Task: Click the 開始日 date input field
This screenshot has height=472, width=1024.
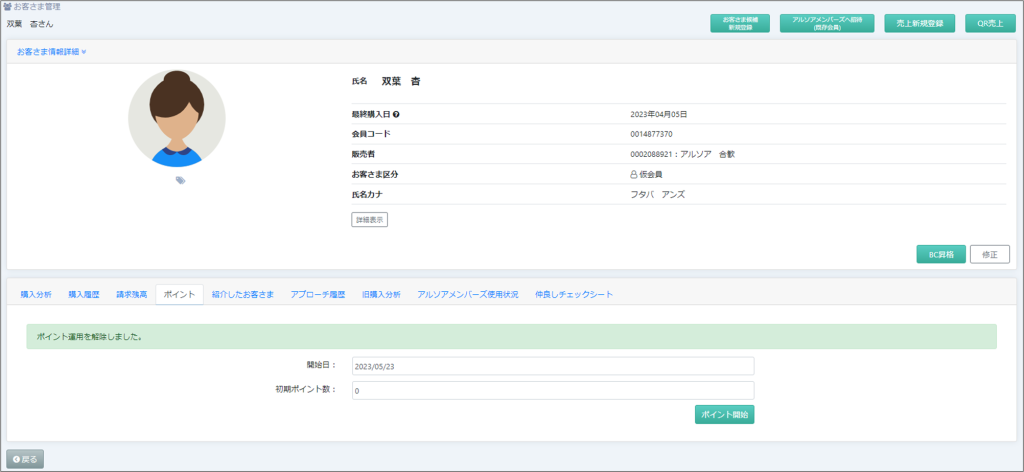Action: click(552, 366)
